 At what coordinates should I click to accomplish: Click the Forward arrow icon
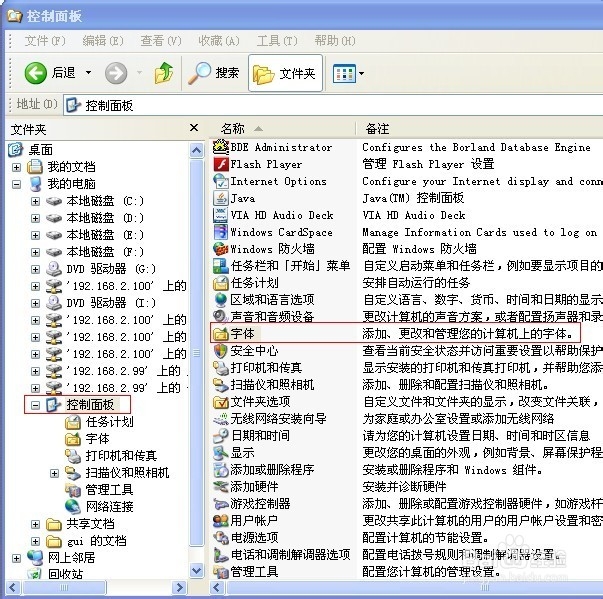point(116,73)
